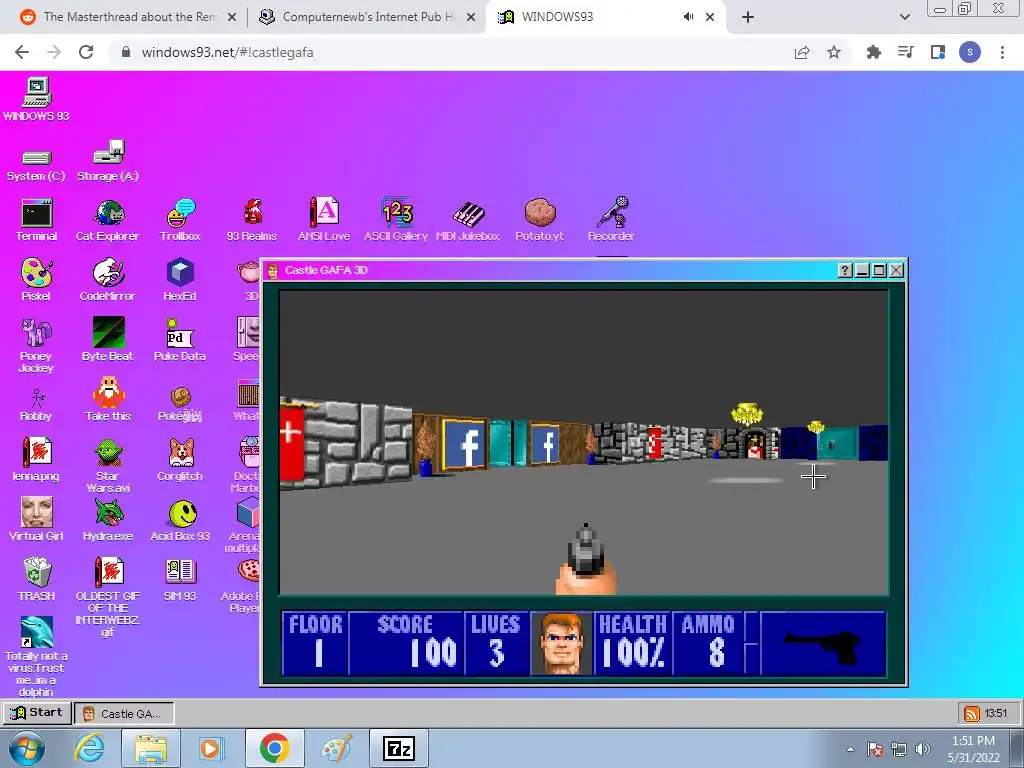This screenshot has height=768, width=1024.
Task: Open Acid Box 93 smiley icon
Action: coord(180,521)
